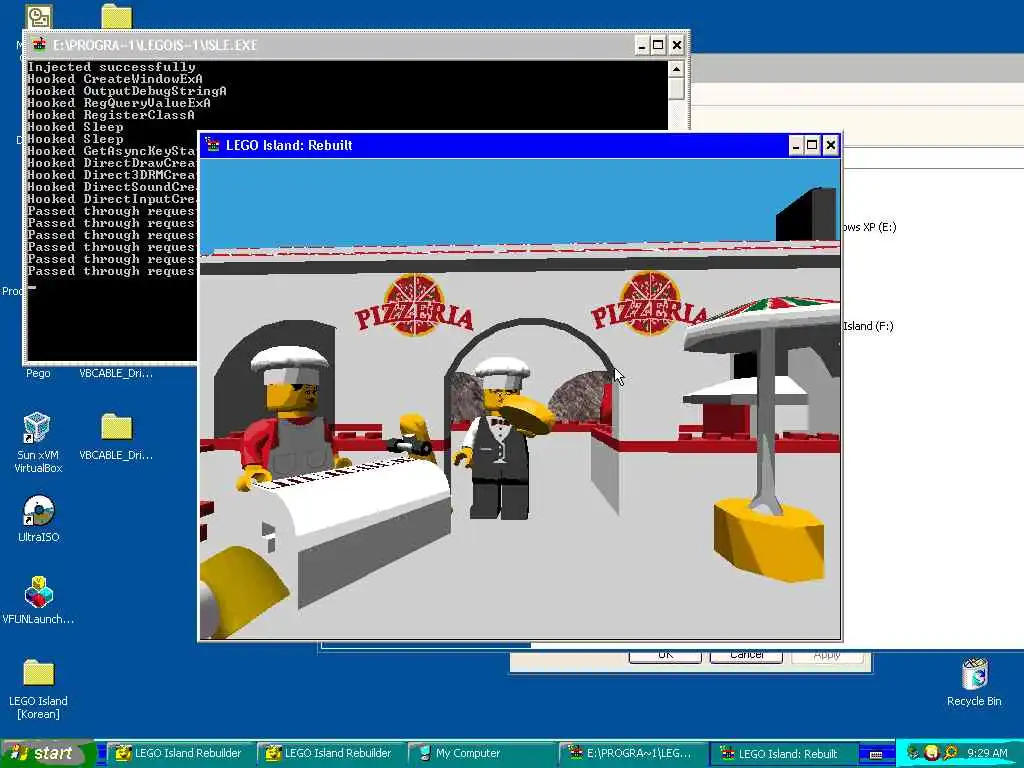Click the 'Pego' desktop label

point(38,373)
